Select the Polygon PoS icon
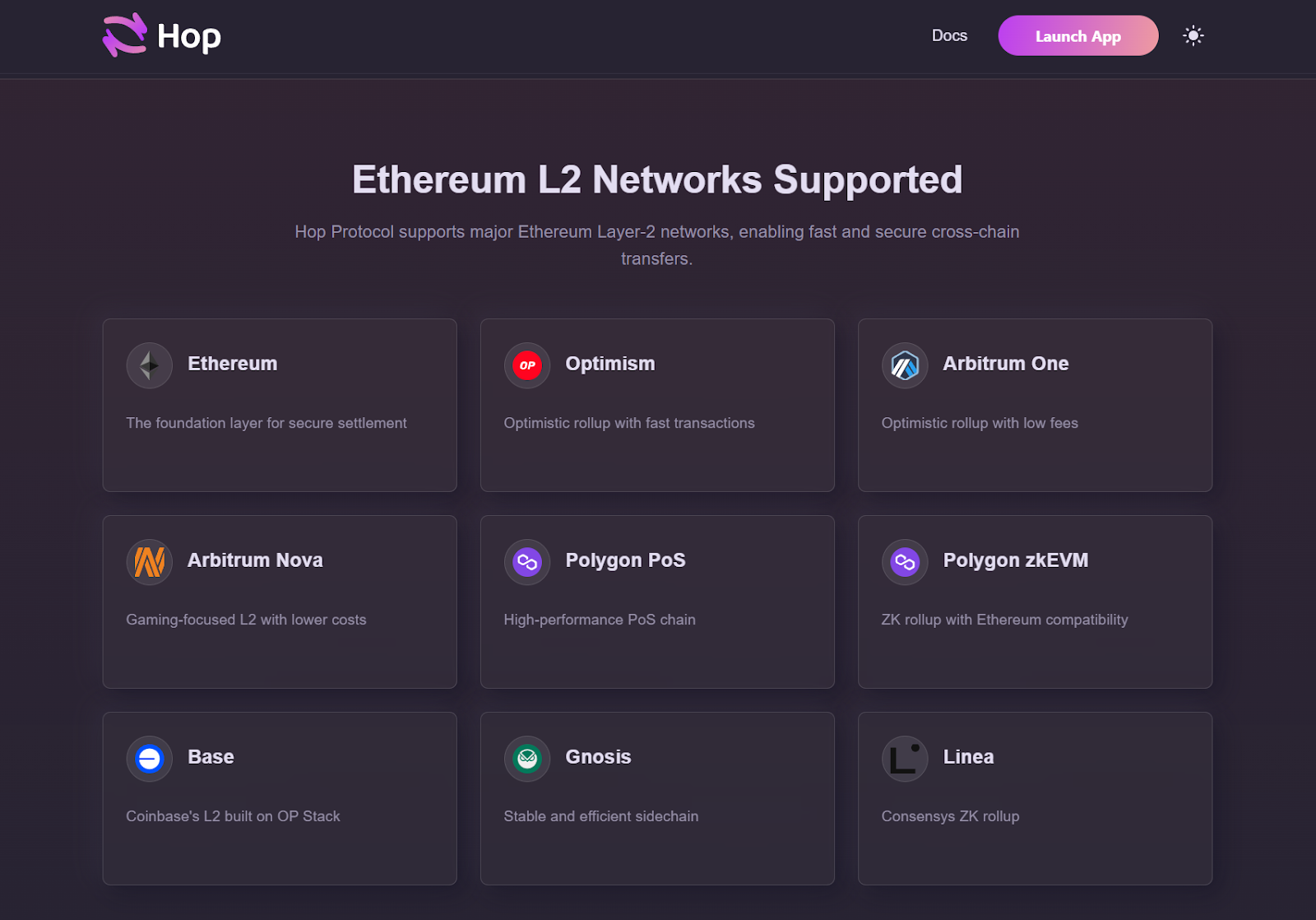The image size is (1316, 920). coord(526,561)
